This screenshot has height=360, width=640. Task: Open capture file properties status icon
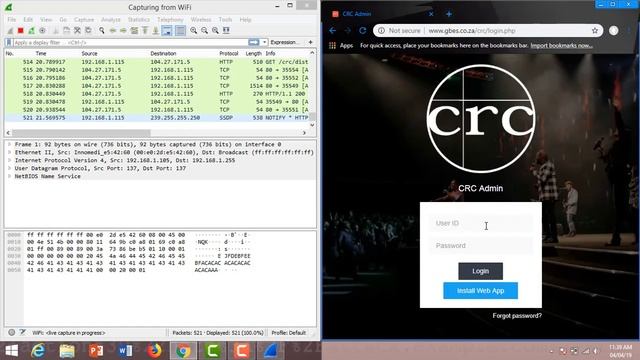[x=22, y=333]
